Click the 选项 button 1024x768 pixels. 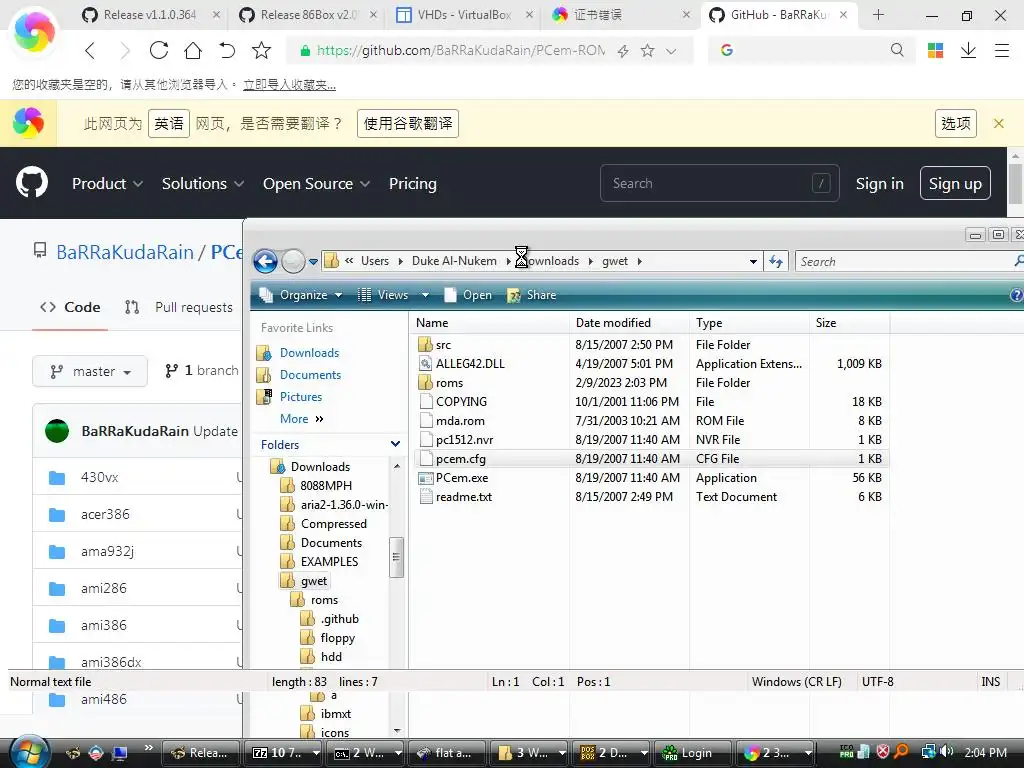pos(955,123)
